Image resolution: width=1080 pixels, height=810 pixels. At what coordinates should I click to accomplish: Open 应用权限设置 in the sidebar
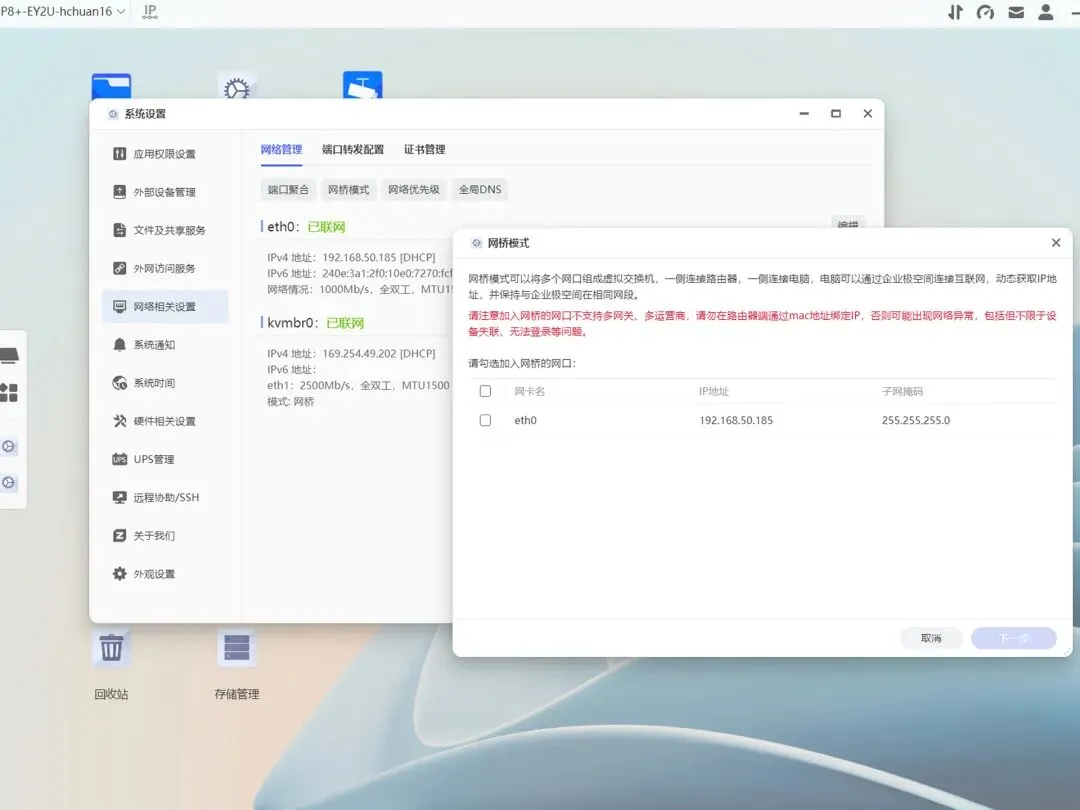pos(165,154)
